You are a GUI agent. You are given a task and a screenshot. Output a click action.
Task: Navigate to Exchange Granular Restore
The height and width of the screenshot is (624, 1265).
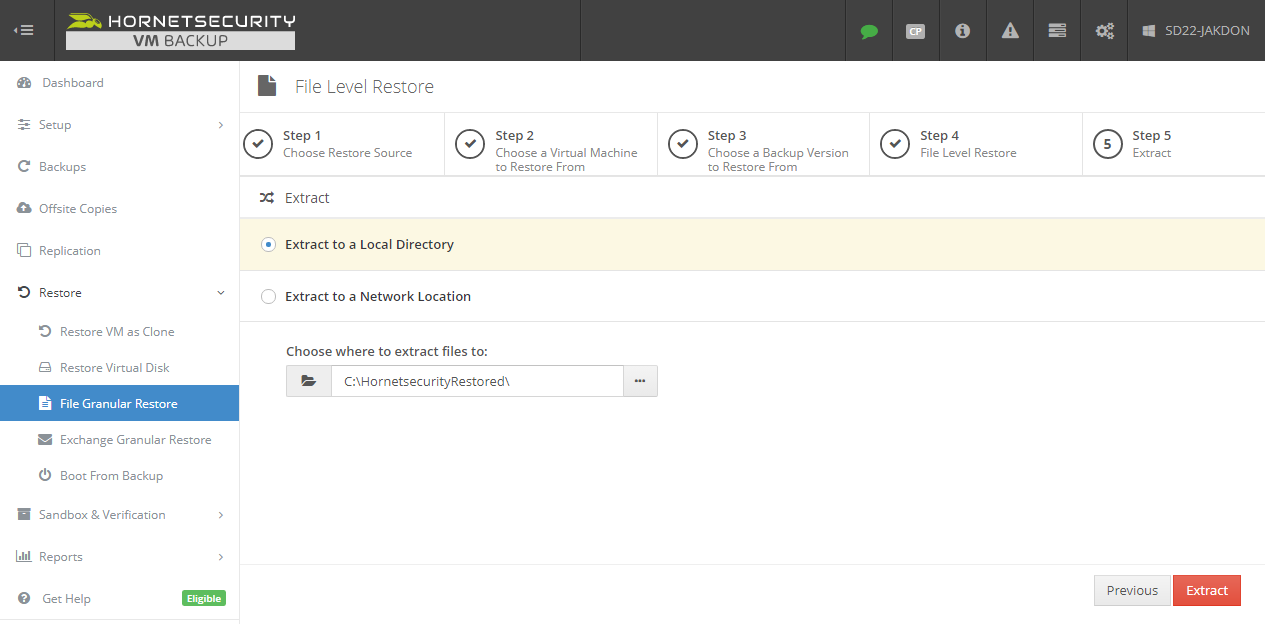point(136,439)
